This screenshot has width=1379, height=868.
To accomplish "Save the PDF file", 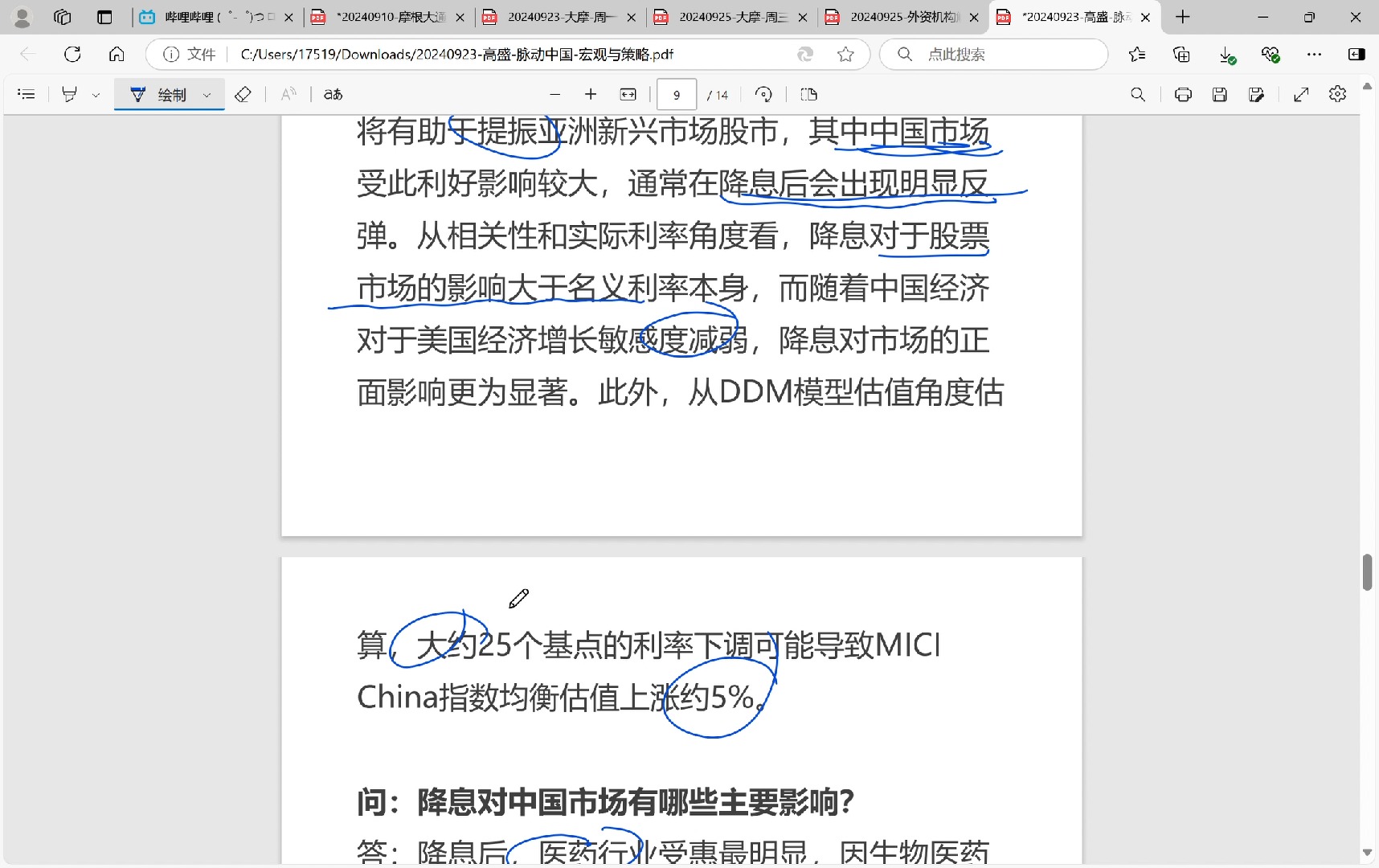I will (1220, 95).
